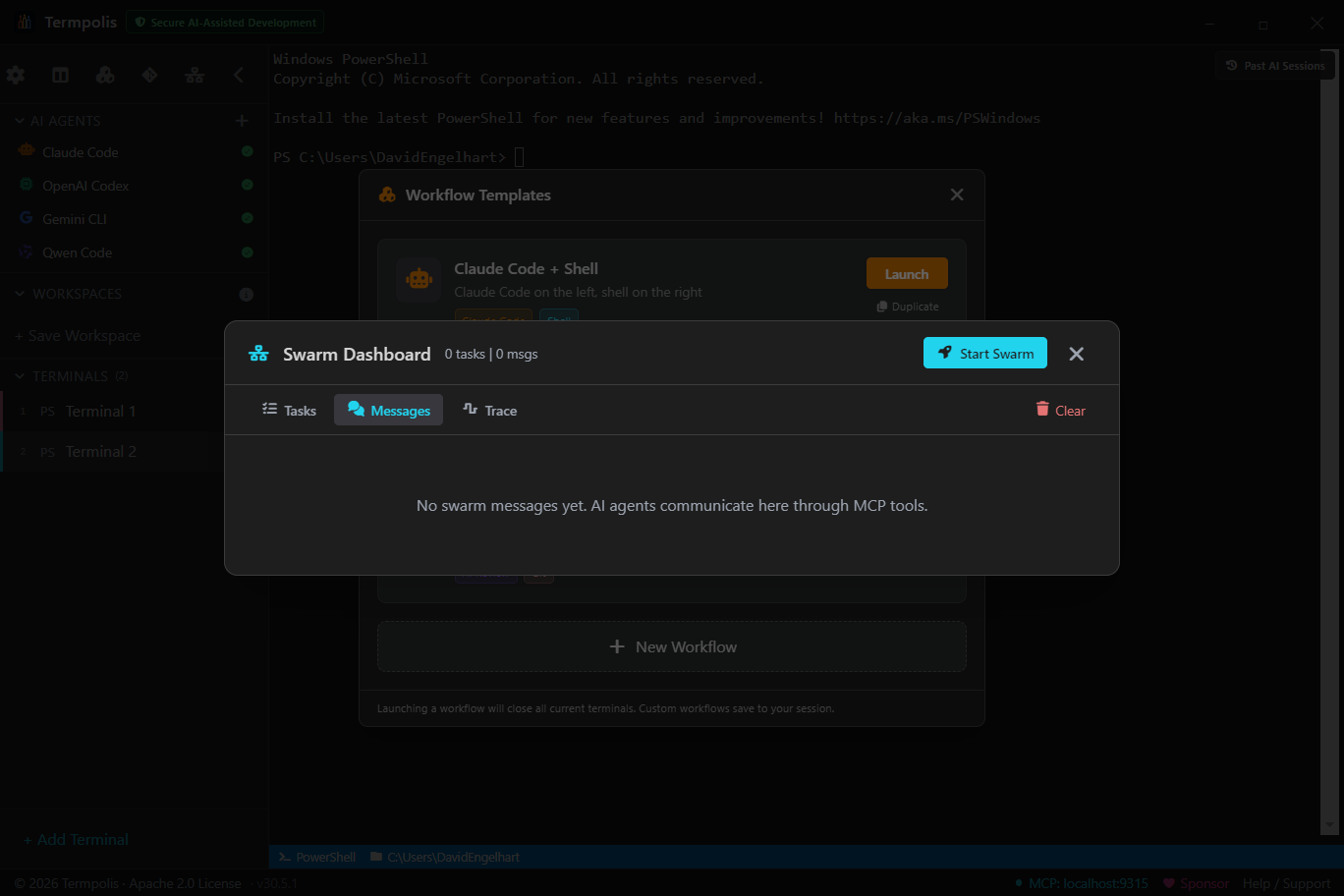1344x896 pixels.
Task: Open settings gear in sidebar toolbar
Action: point(16,75)
